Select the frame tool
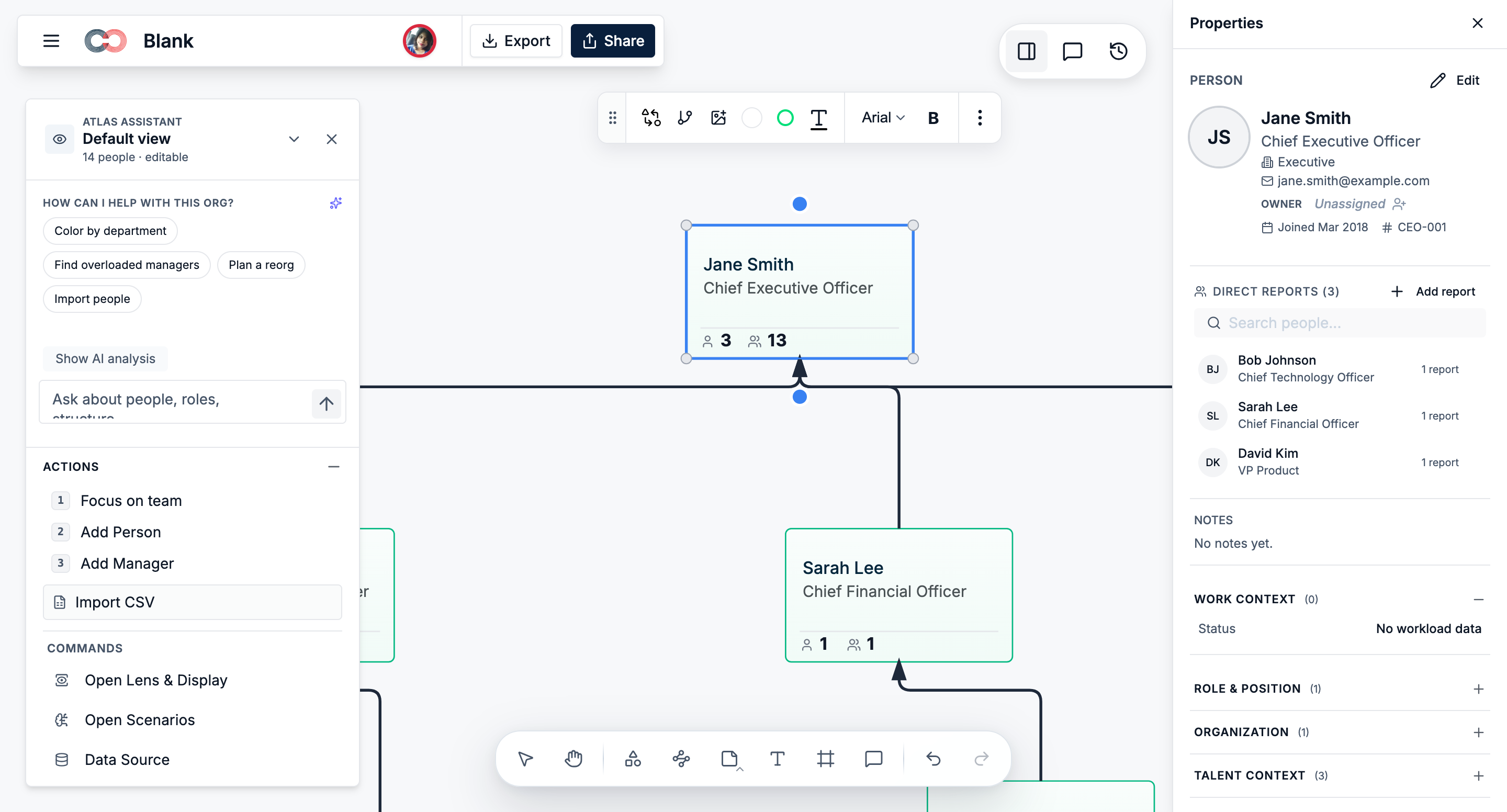The width and height of the screenshot is (1507, 812). click(x=826, y=759)
